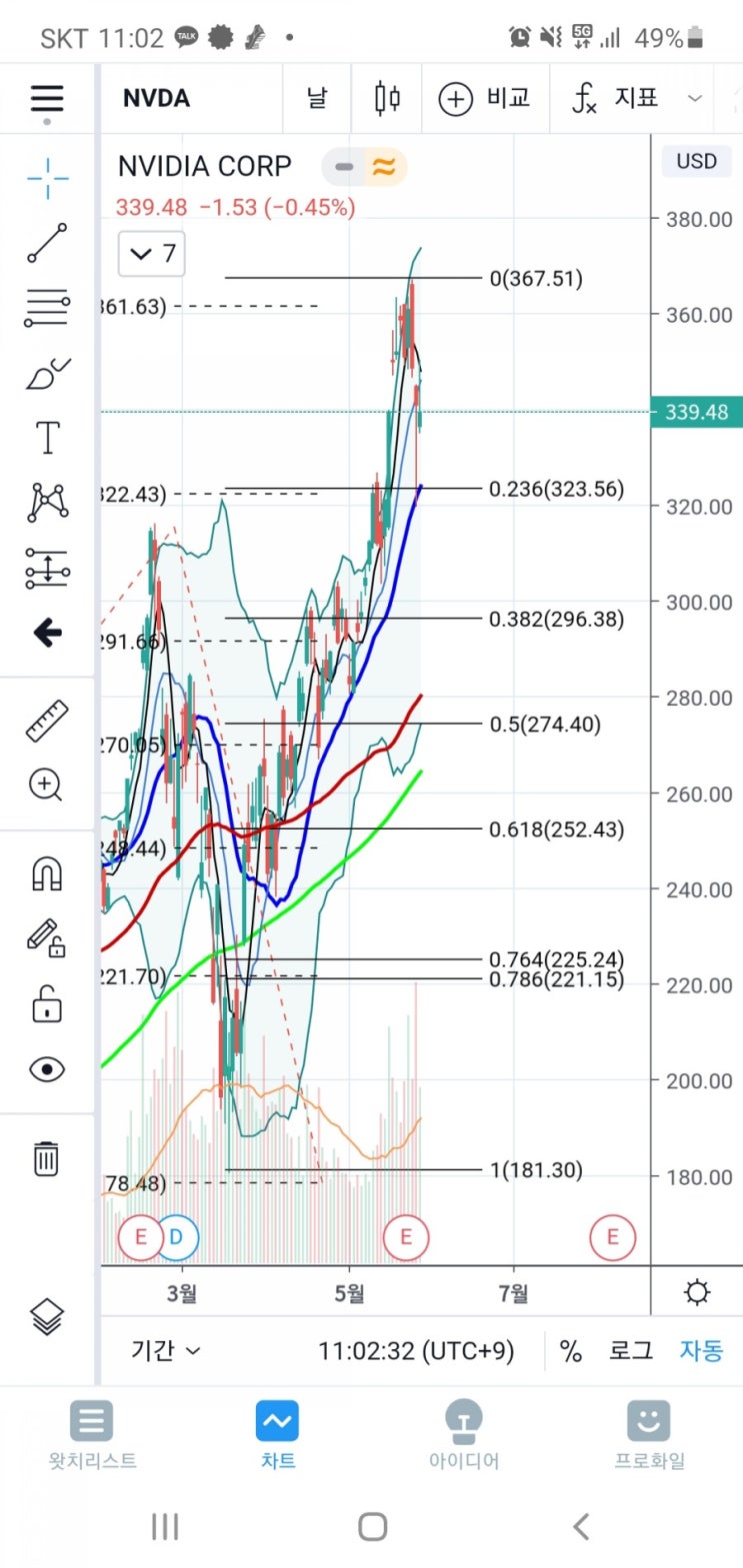Open the date range dropdown
The height and width of the screenshot is (1568, 743).
point(166,1350)
